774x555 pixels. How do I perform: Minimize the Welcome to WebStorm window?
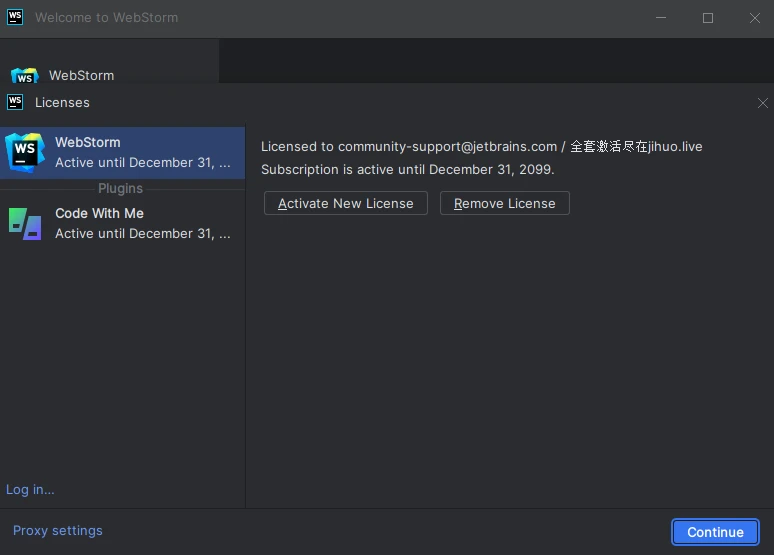click(661, 18)
